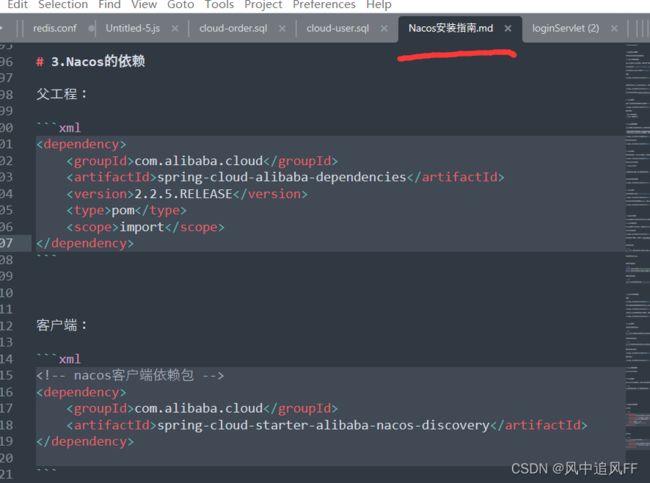Click the text '客户端：'
650x483 pixels.
(x=62, y=325)
